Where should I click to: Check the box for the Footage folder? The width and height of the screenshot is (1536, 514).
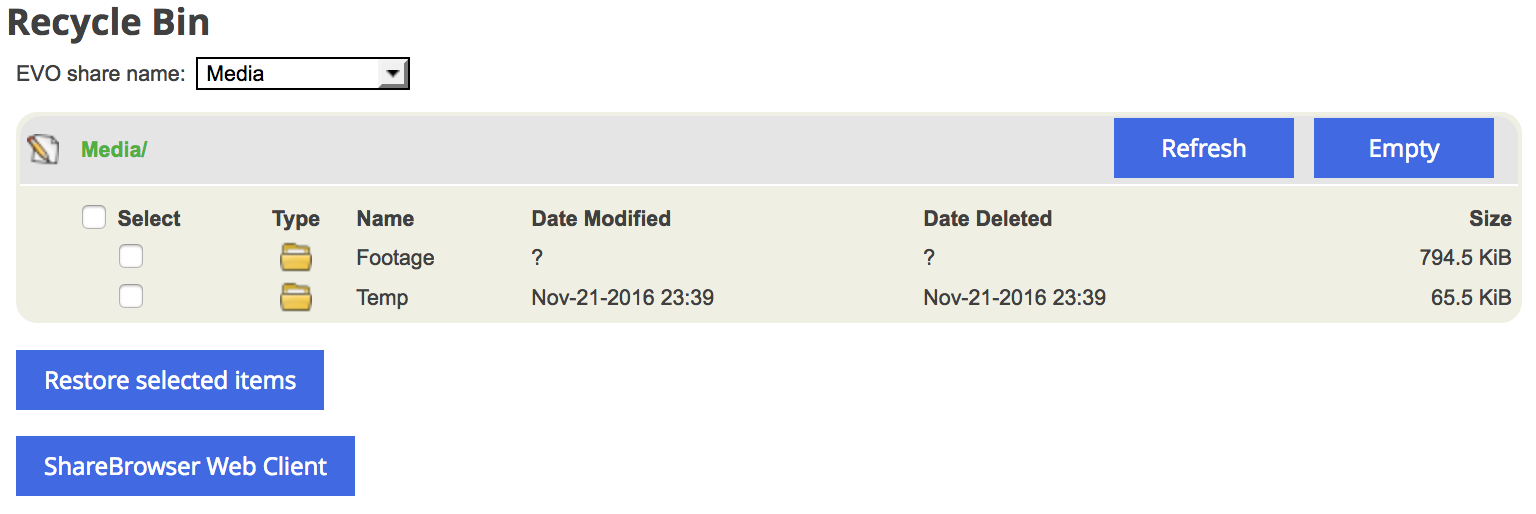131,257
